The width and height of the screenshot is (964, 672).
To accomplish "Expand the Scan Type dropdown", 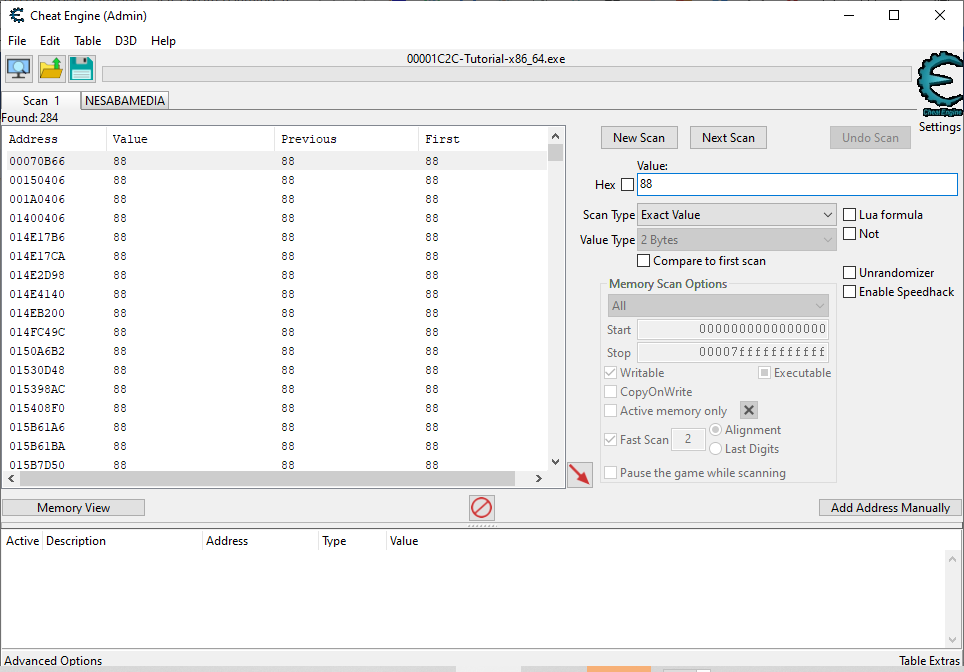I will [736, 215].
